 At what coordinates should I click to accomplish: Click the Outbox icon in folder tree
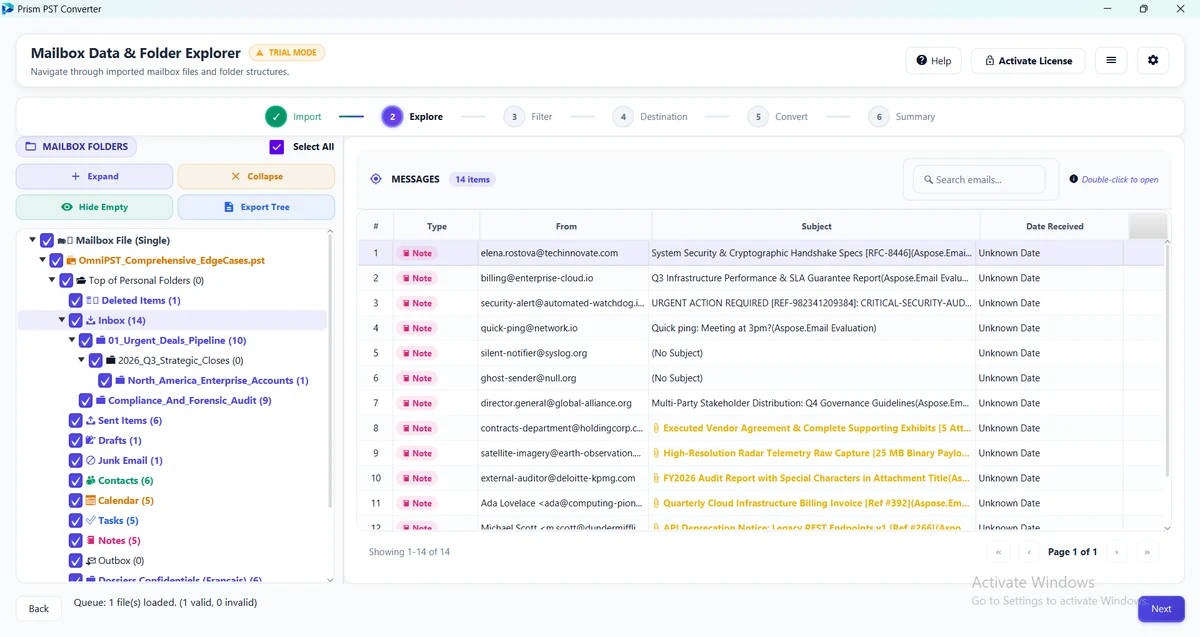coord(91,560)
